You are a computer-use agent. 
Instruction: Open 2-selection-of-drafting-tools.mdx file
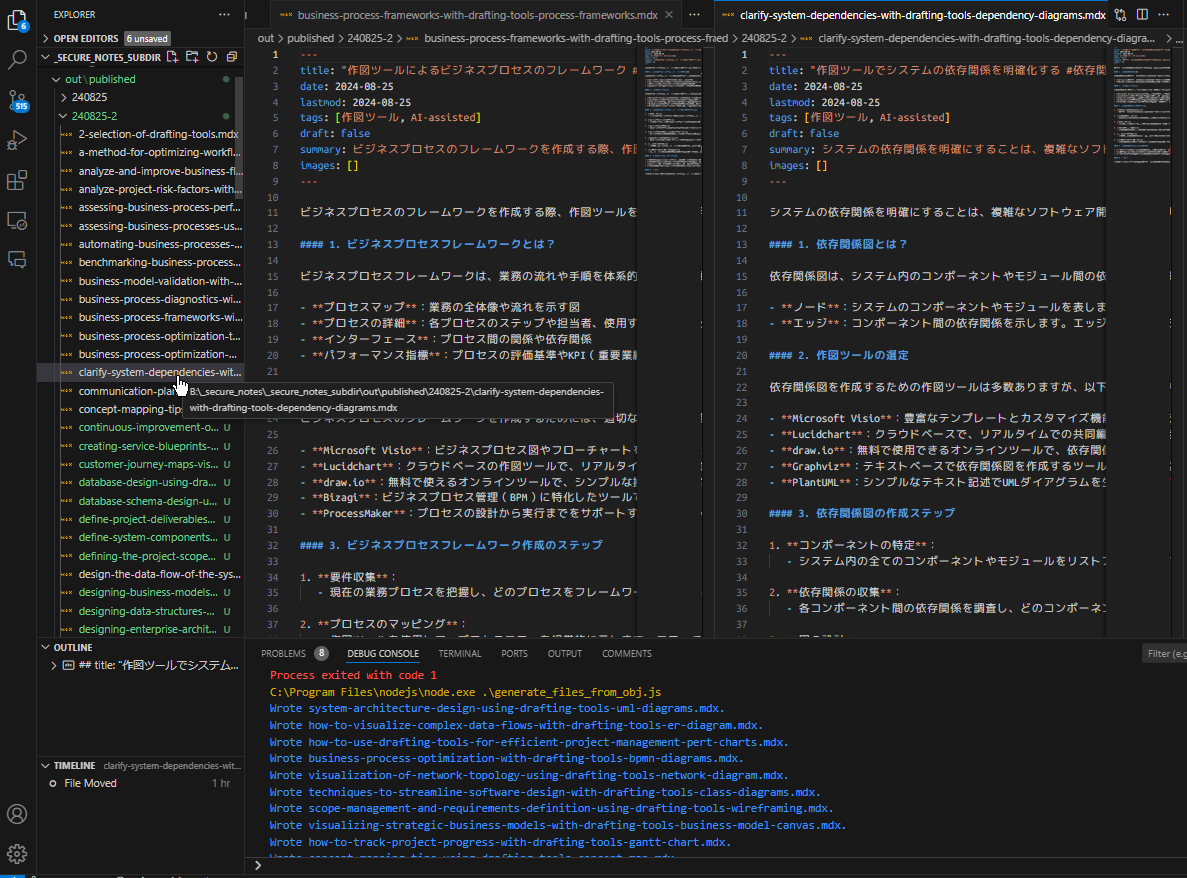coord(158,134)
